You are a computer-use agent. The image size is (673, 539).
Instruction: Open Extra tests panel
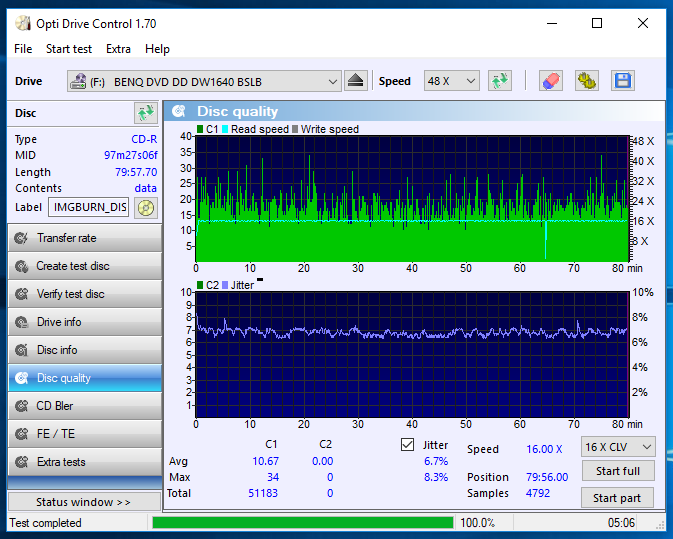(x=85, y=462)
